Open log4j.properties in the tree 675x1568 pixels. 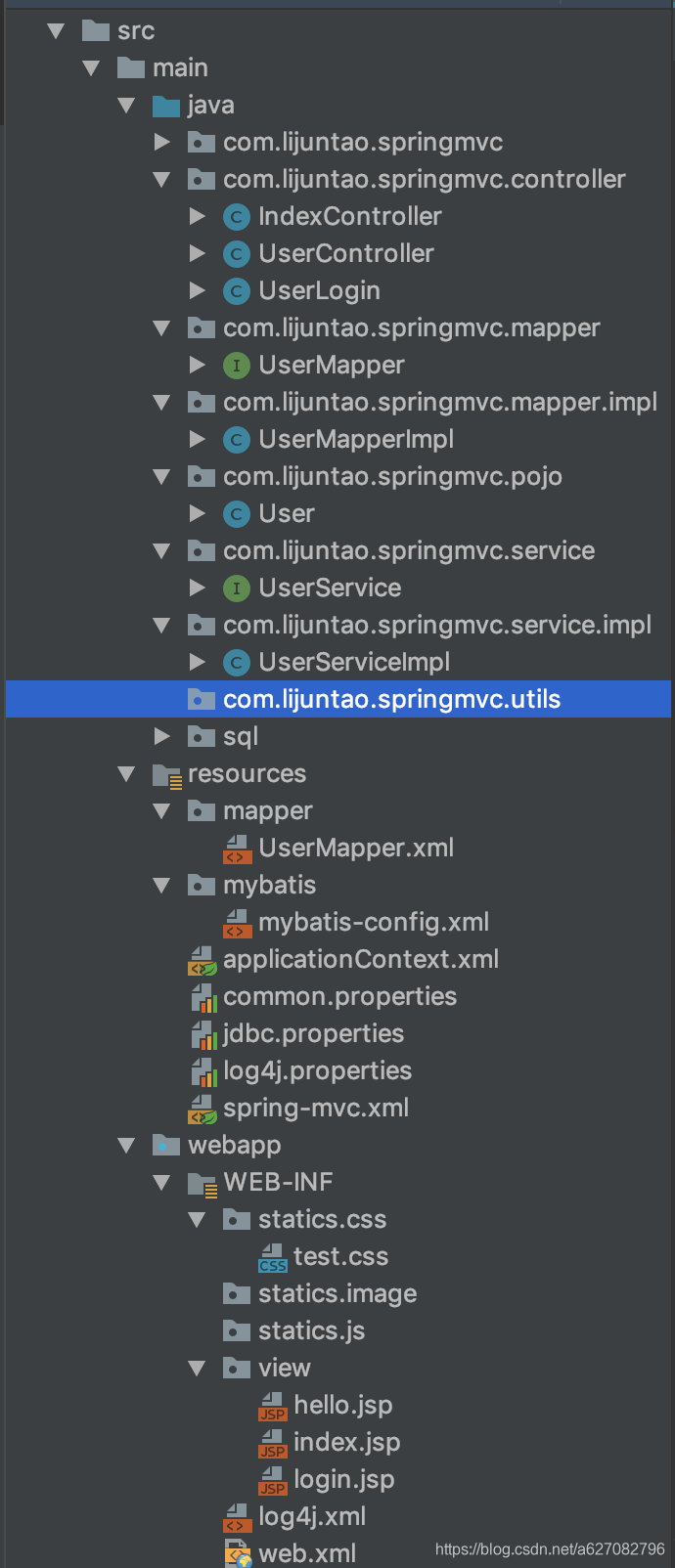(x=317, y=1070)
